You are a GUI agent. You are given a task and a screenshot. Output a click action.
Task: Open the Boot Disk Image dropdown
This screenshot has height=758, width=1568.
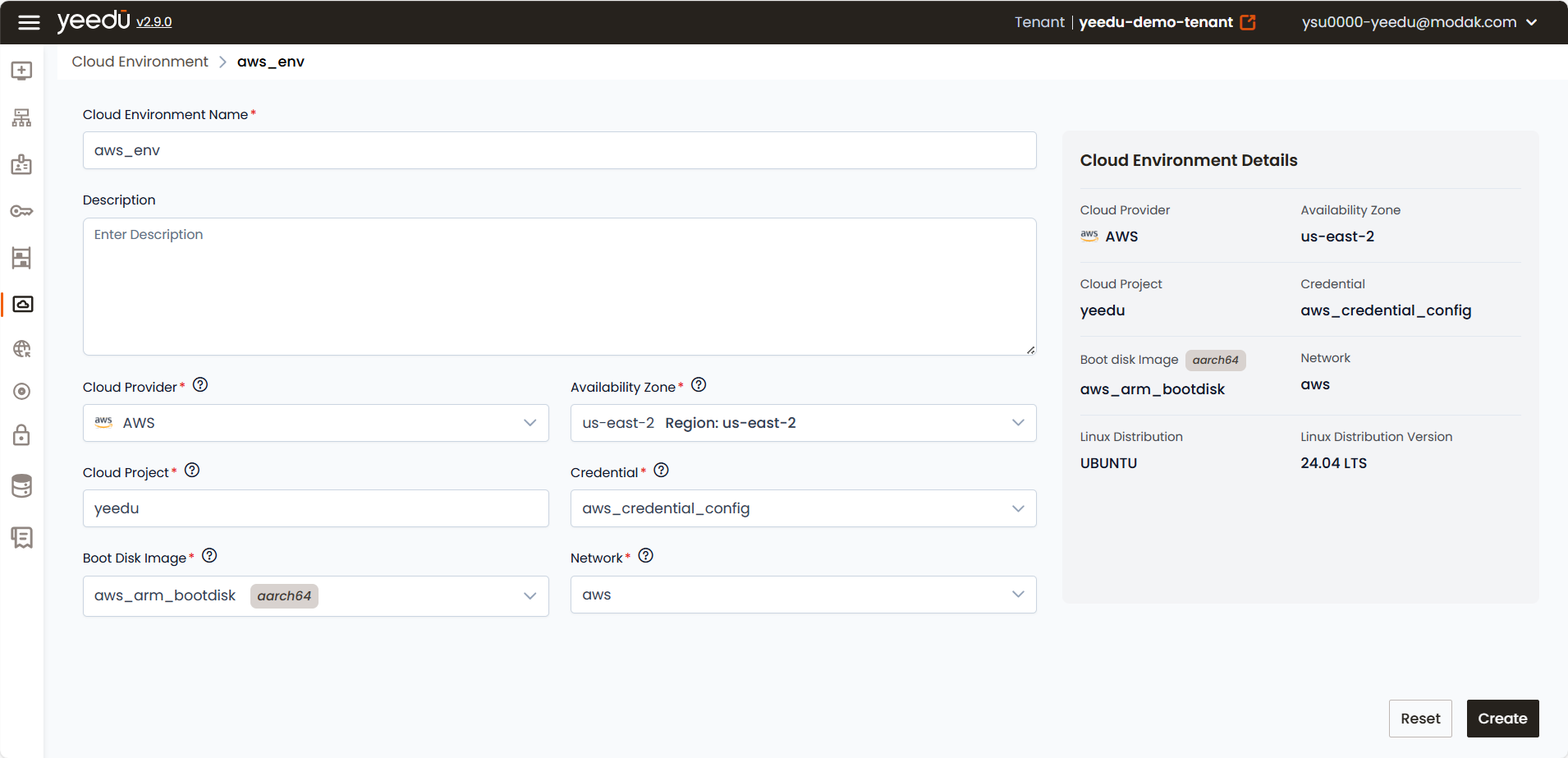click(x=316, y=595)
